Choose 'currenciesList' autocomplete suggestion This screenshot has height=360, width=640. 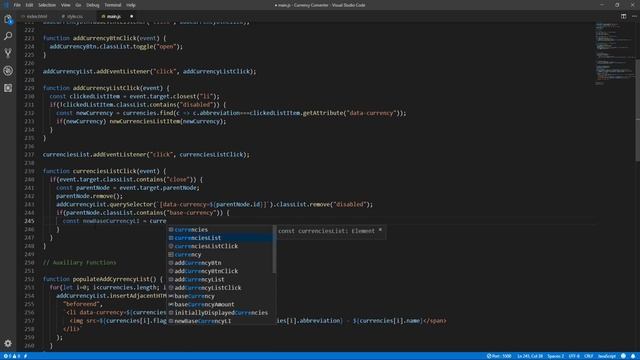tap(220, 238)
